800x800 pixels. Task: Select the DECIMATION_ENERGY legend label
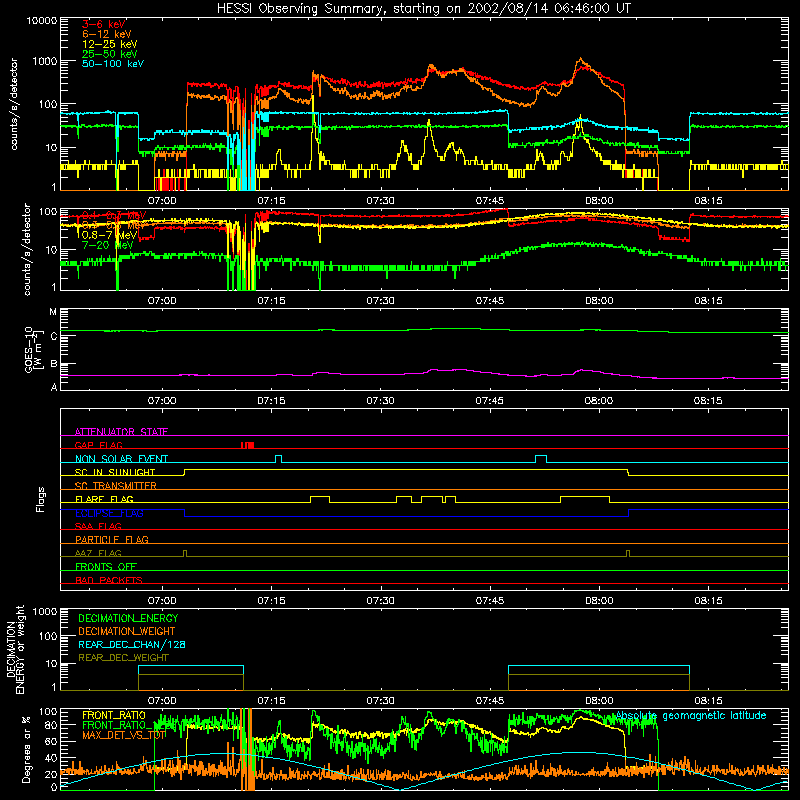[128, 618]
